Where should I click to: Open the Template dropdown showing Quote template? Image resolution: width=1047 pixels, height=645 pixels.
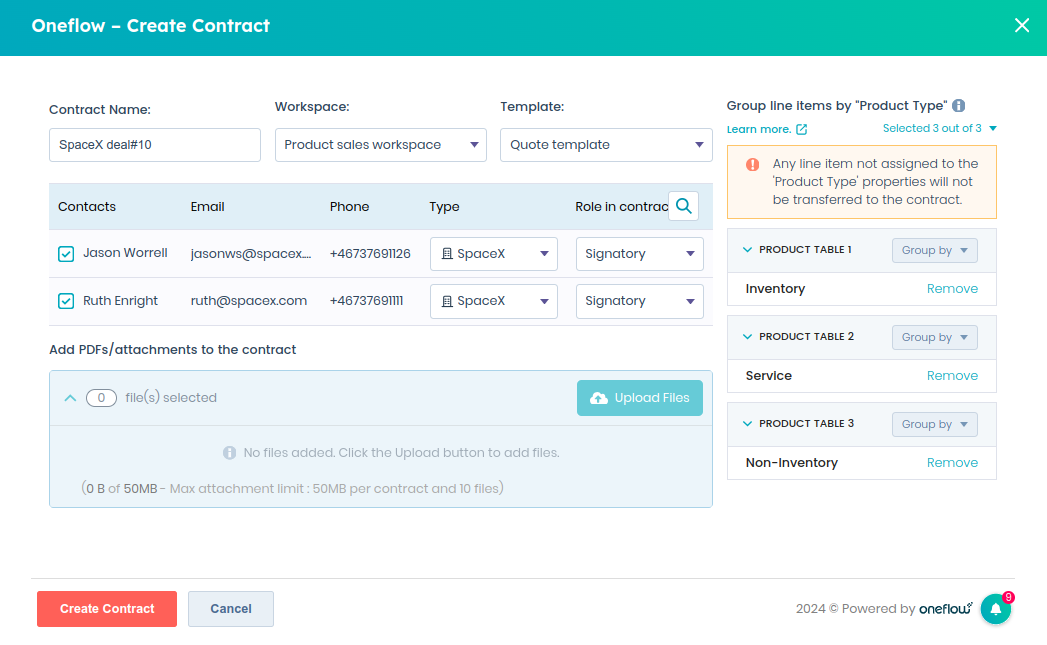pyautogui.click(x=606, y=145)
